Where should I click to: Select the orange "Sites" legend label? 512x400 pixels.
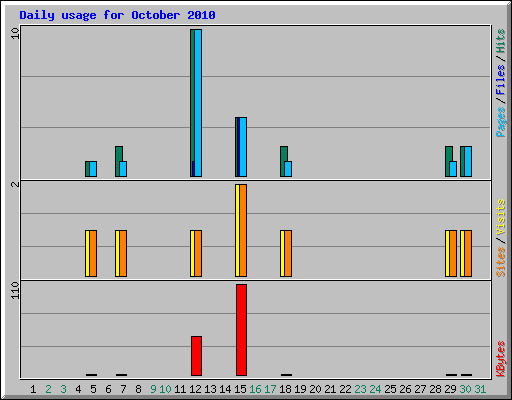501,262
